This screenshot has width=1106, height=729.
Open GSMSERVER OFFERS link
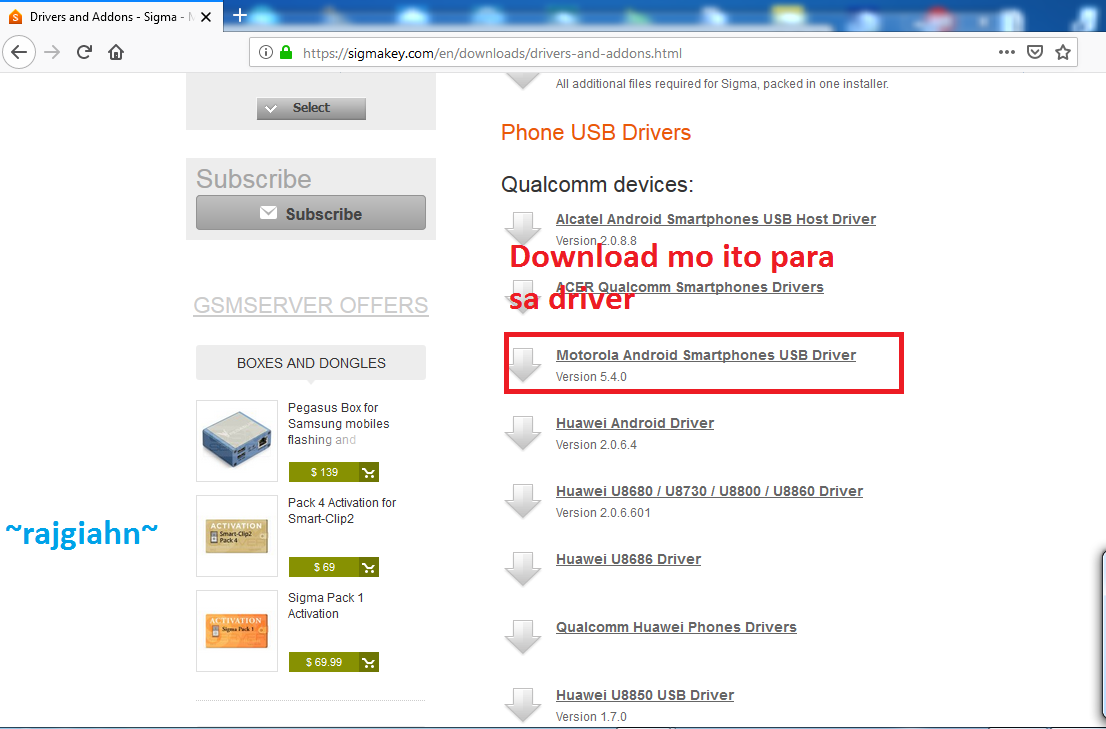point(311,305)
